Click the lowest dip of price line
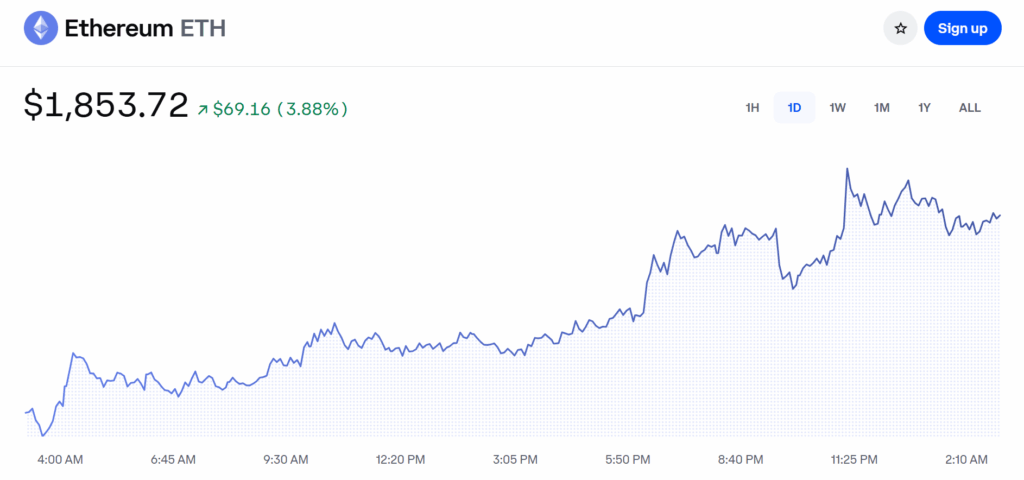 pyautogui.click(x=43, y=436)
